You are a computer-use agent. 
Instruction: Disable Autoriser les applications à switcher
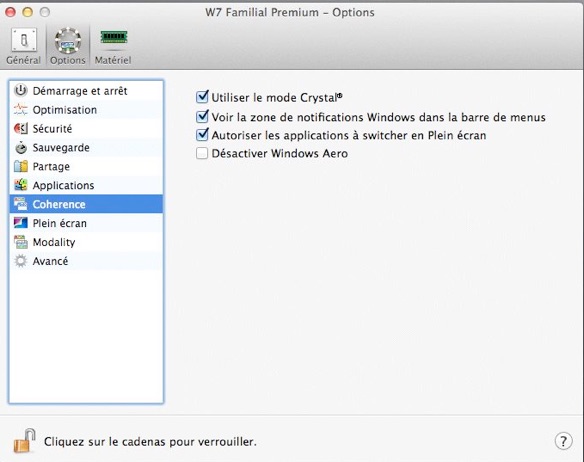pos(202,135)
